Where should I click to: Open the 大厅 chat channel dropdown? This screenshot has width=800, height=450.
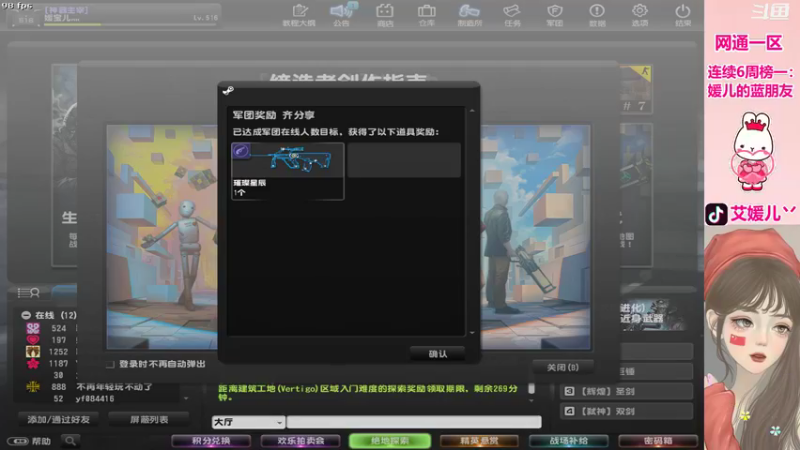coord(248,422)
